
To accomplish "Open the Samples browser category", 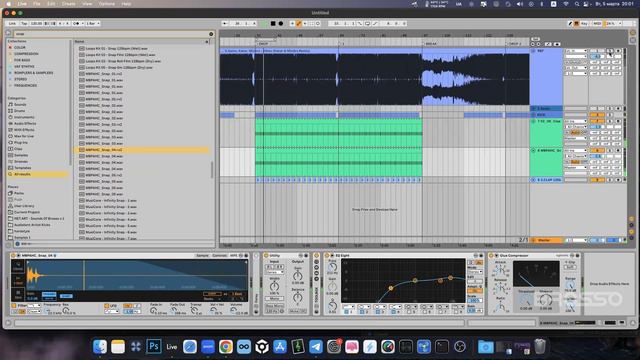I will click(21, 155).
